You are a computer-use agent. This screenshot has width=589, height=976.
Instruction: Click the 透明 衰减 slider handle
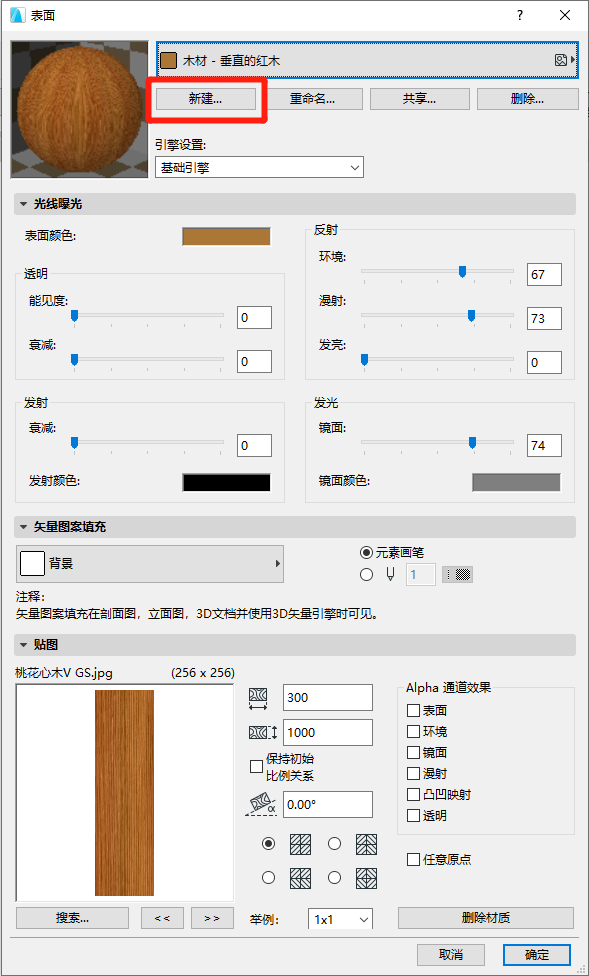(x=75, y=360)
